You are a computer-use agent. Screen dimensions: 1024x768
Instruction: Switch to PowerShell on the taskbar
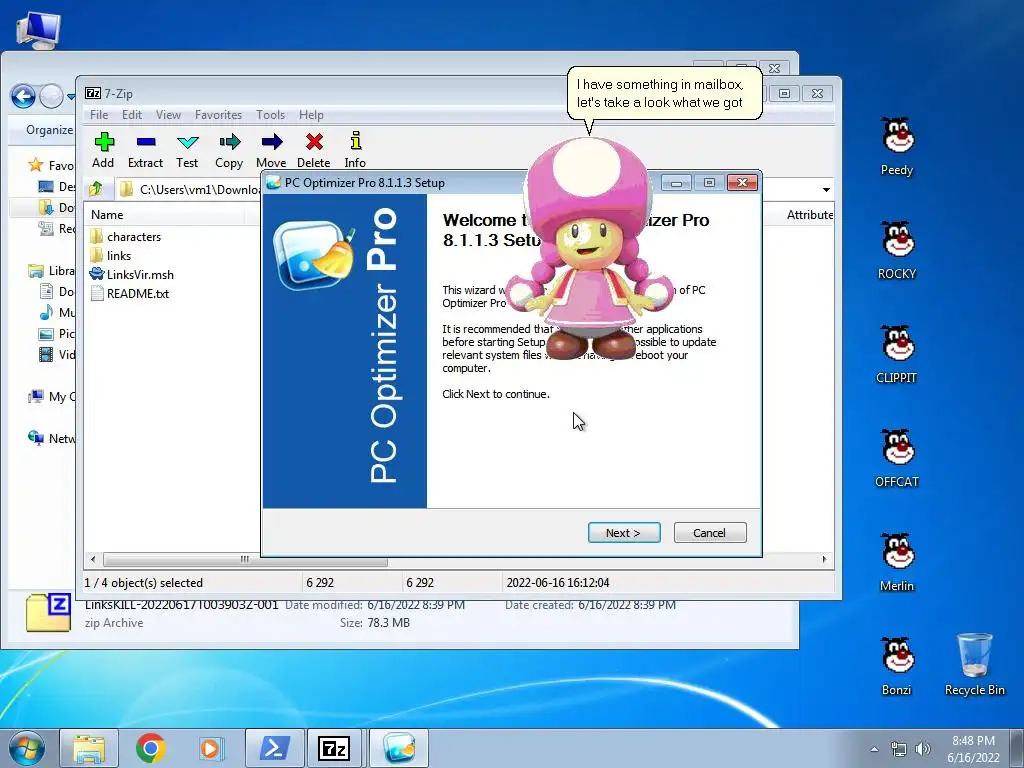[x=275, y=748]
